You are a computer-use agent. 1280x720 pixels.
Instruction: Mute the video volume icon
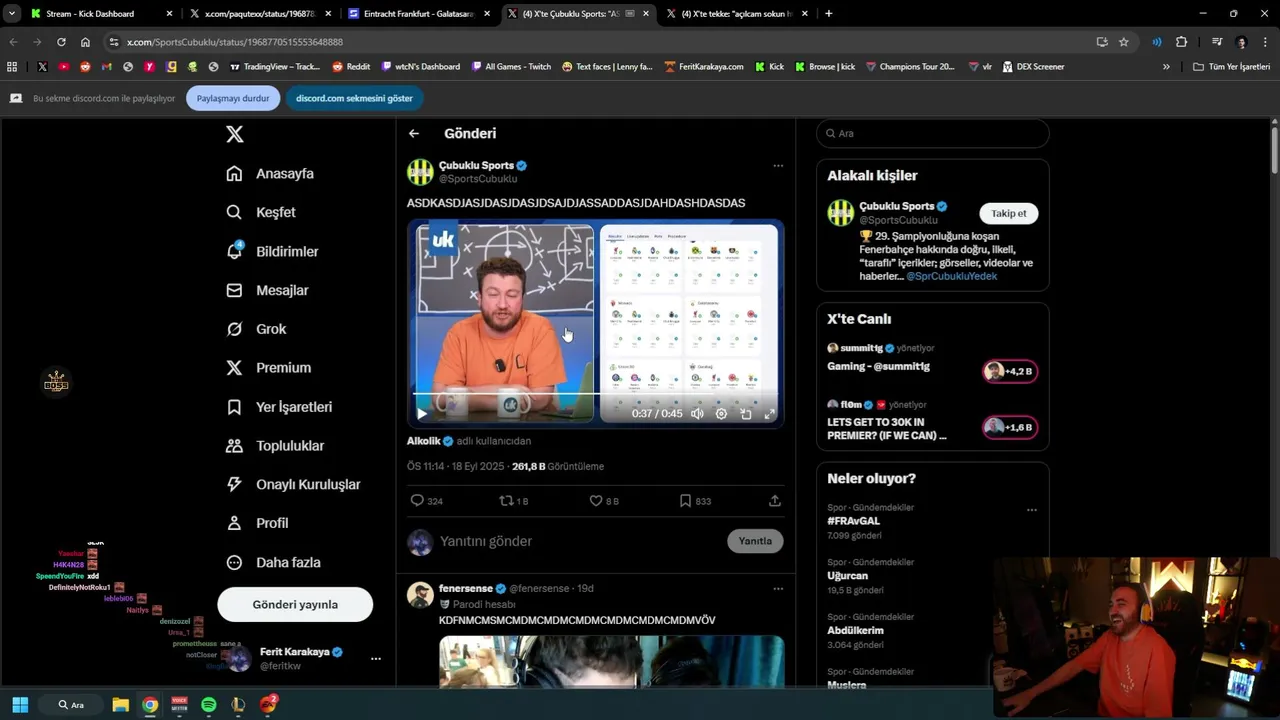pos(697,413)
